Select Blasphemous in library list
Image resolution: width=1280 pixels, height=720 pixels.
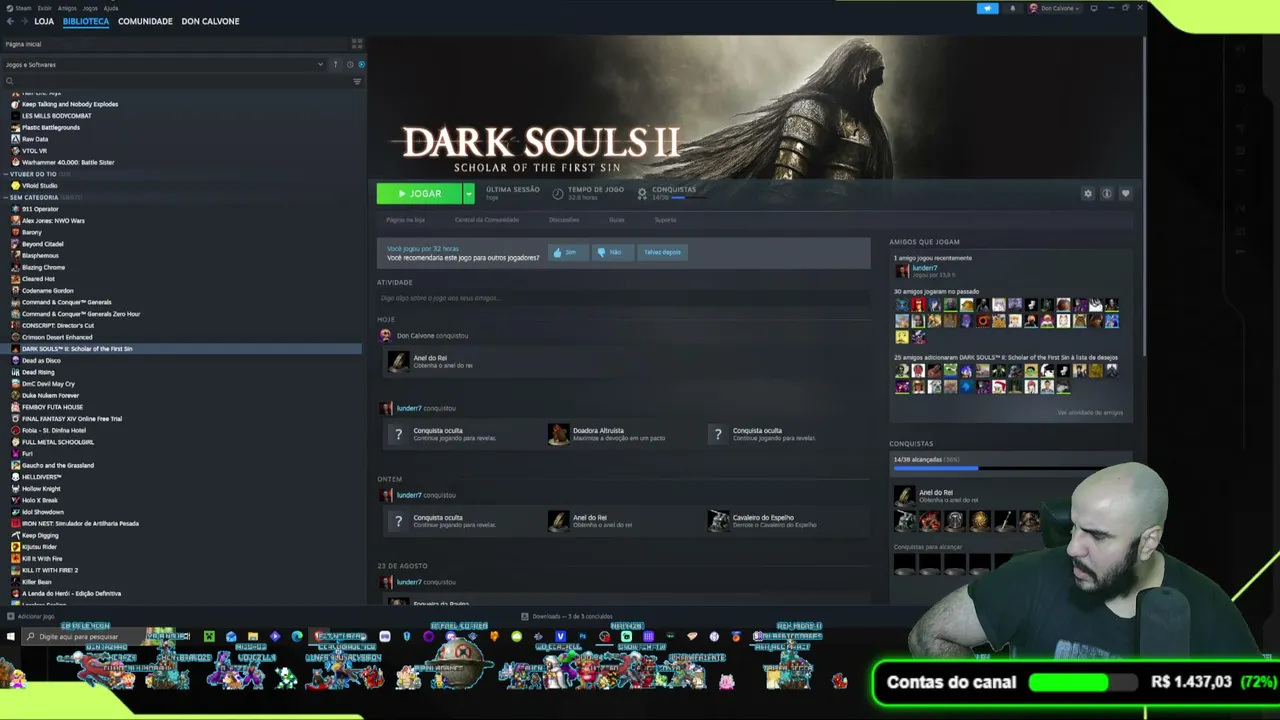pyautogui.click(x=40, y=255)
